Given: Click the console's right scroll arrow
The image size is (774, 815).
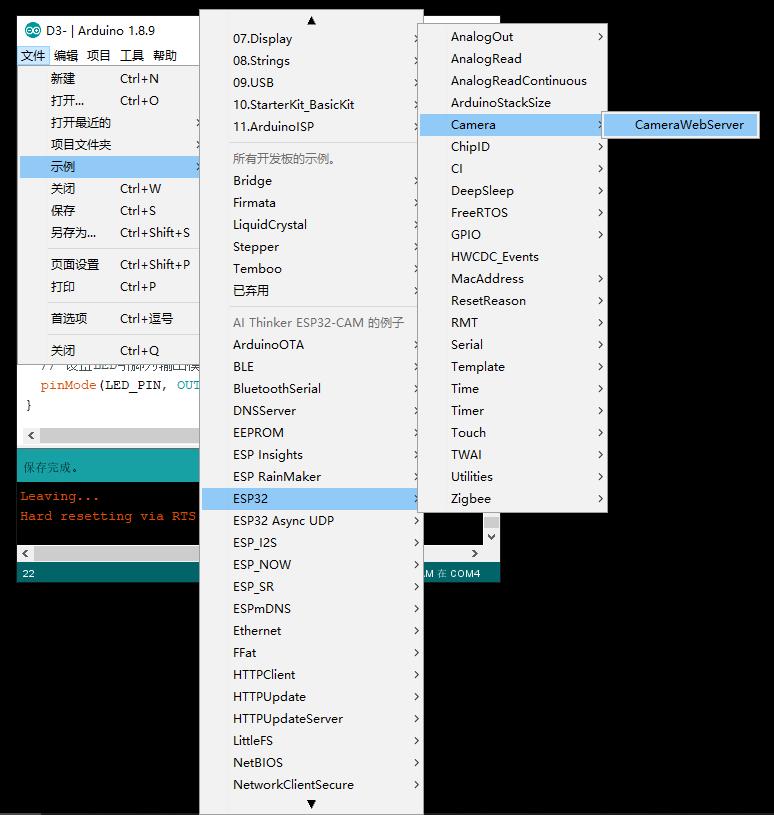Looking at the screenshot, I should pyautogui.click(x=475, y=554).
